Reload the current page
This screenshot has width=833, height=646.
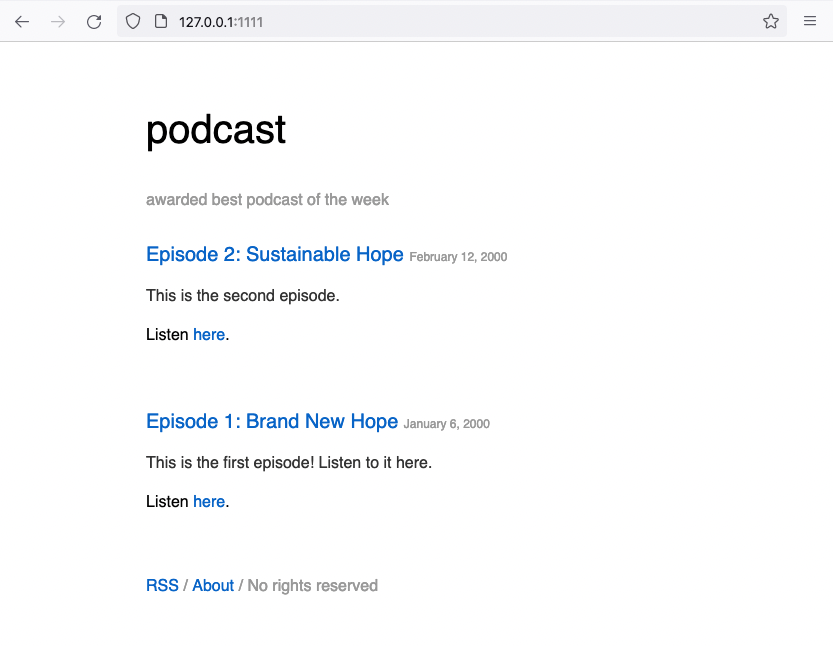(94, 21)
